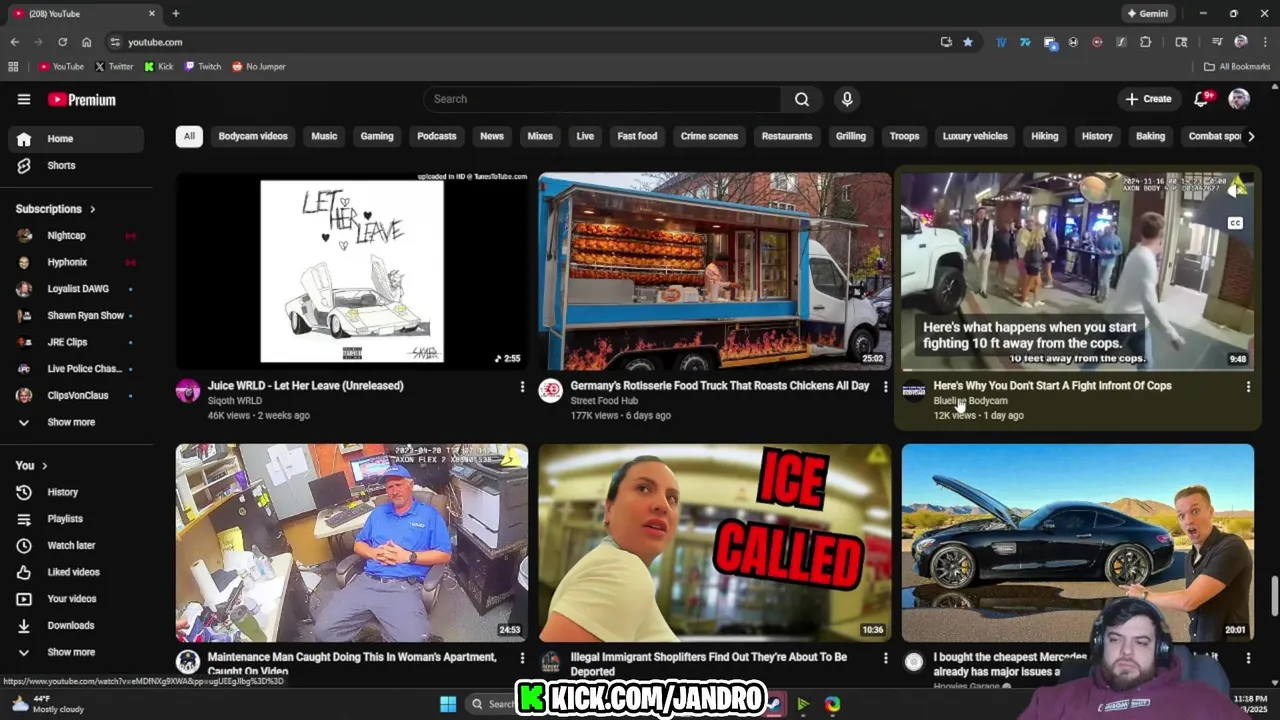Screen dimensions: 1280x720
Task: Open the Shawn Ryan Show subscription
Action: 76,315
